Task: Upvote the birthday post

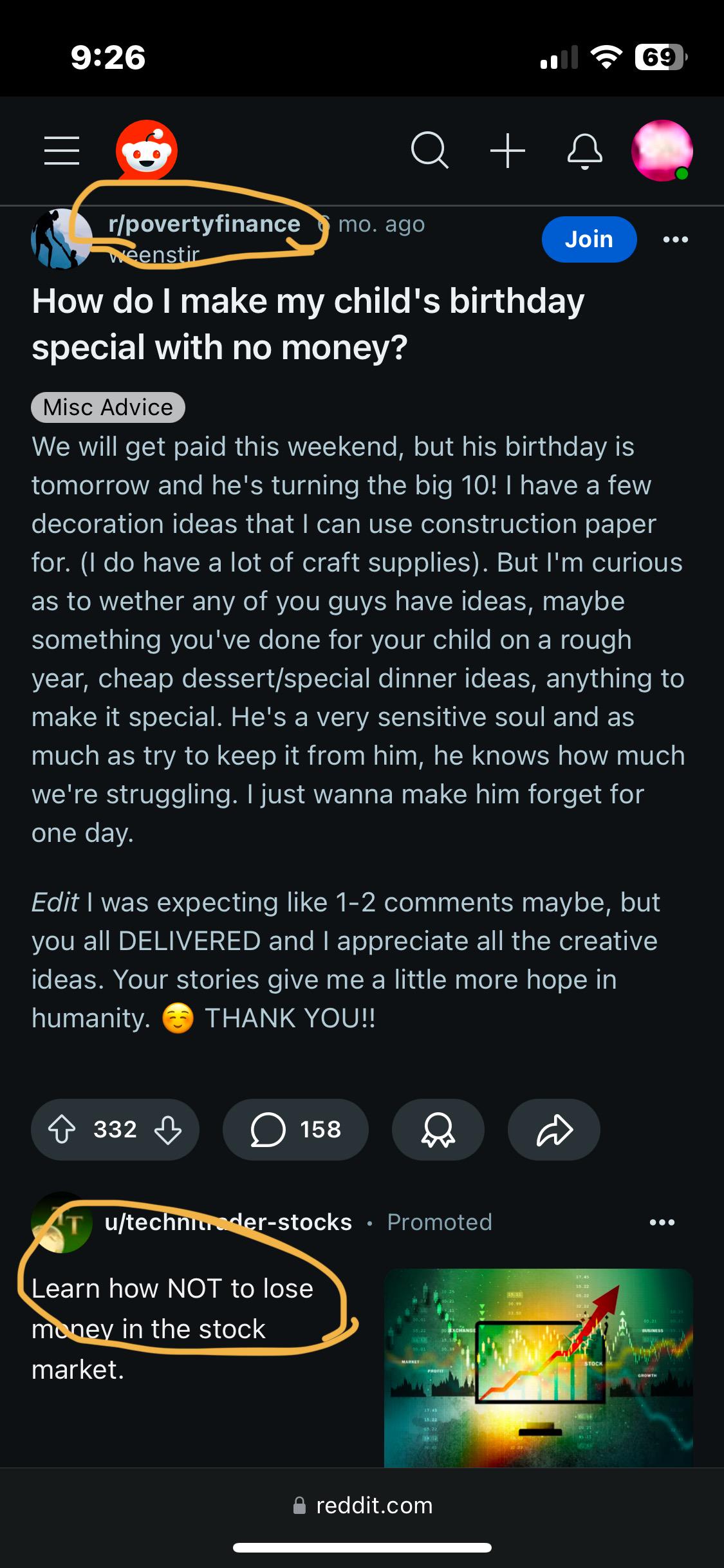Action: [x=62, y=1130]
